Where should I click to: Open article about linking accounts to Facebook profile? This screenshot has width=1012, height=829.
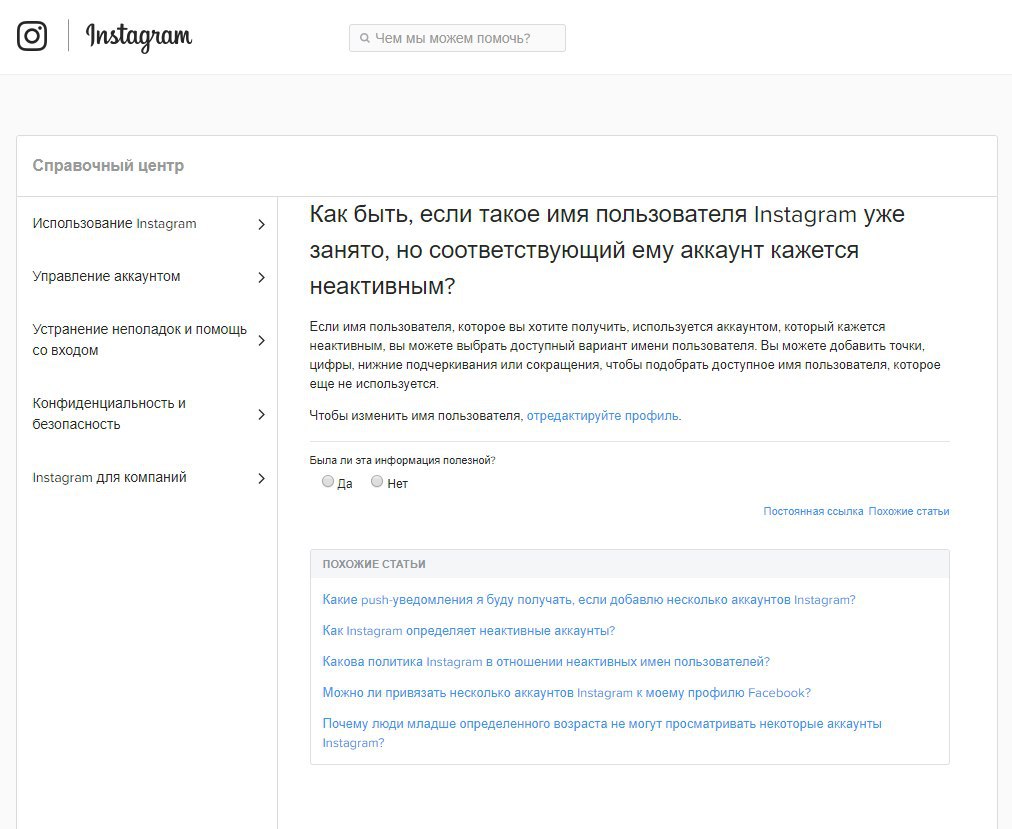tap(567, 693)
